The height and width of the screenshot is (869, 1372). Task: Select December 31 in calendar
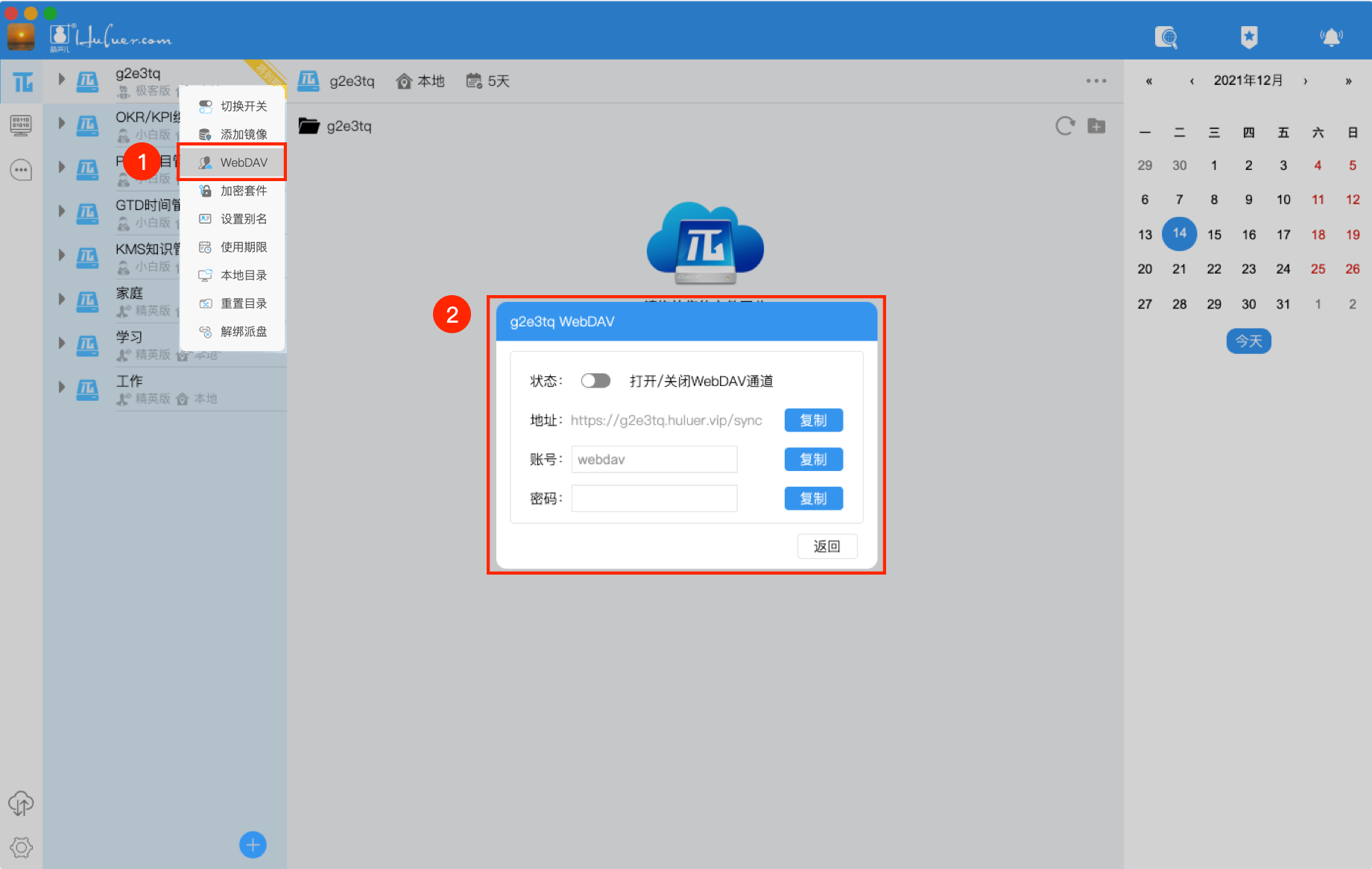pyautogui.click(x=1283, y=304)
